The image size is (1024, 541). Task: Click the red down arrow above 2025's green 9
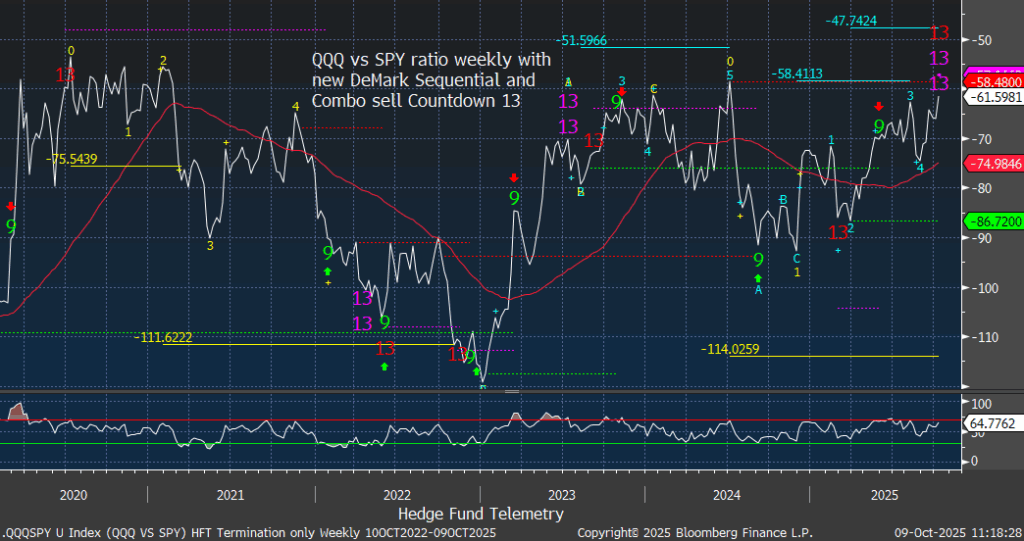pos(879,106)
